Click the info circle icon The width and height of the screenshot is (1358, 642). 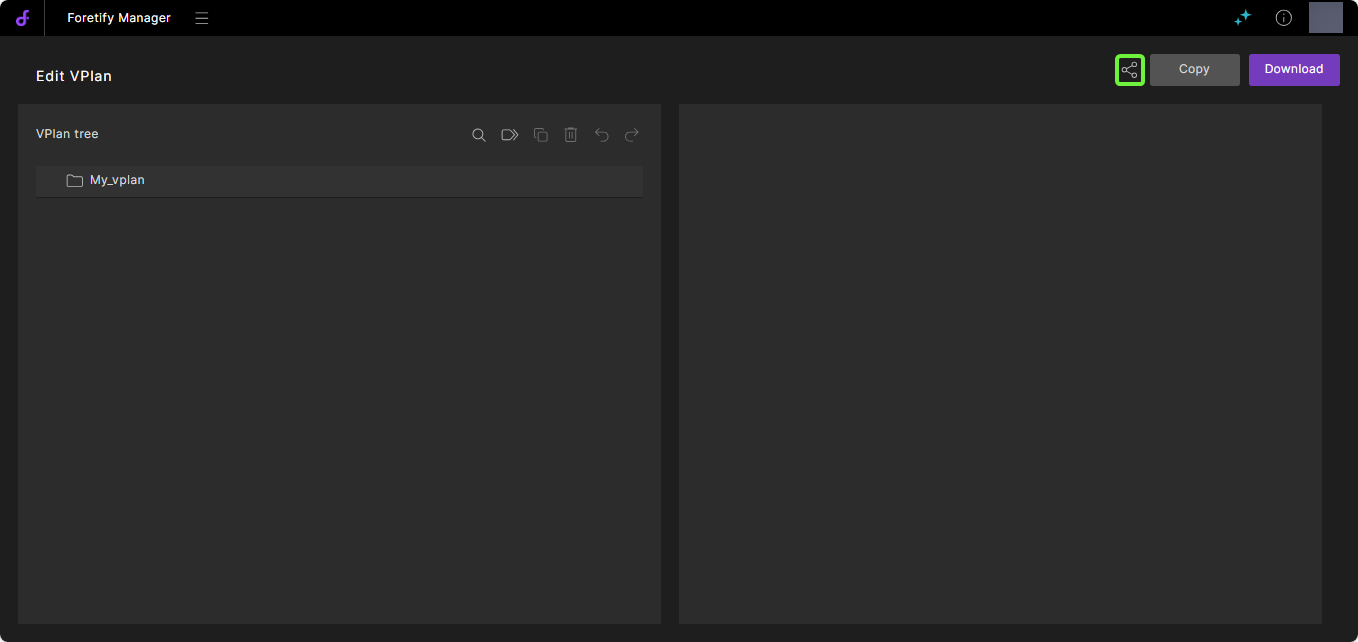coord(1284,18)
